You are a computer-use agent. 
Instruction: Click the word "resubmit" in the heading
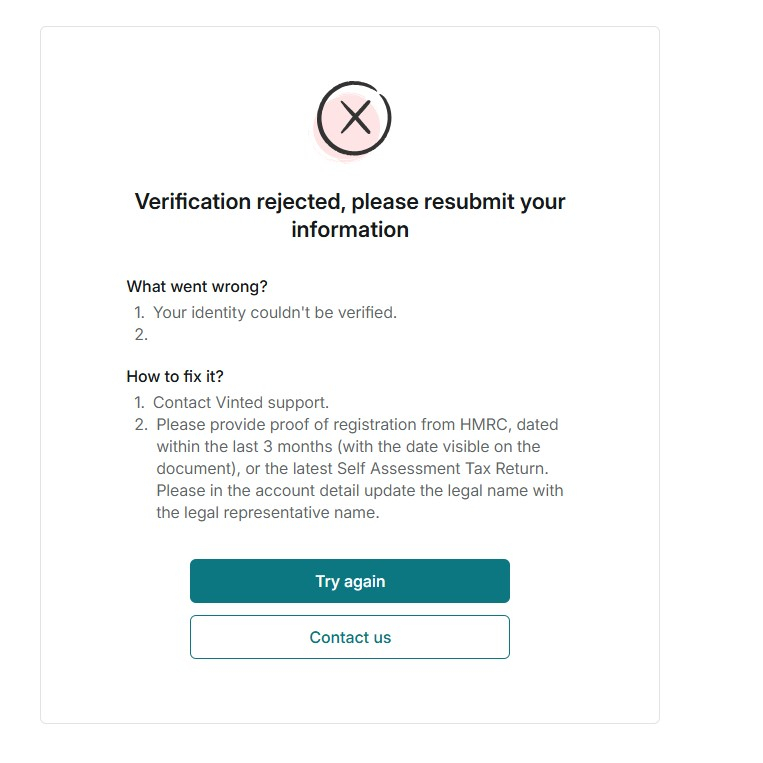(469, 202)
